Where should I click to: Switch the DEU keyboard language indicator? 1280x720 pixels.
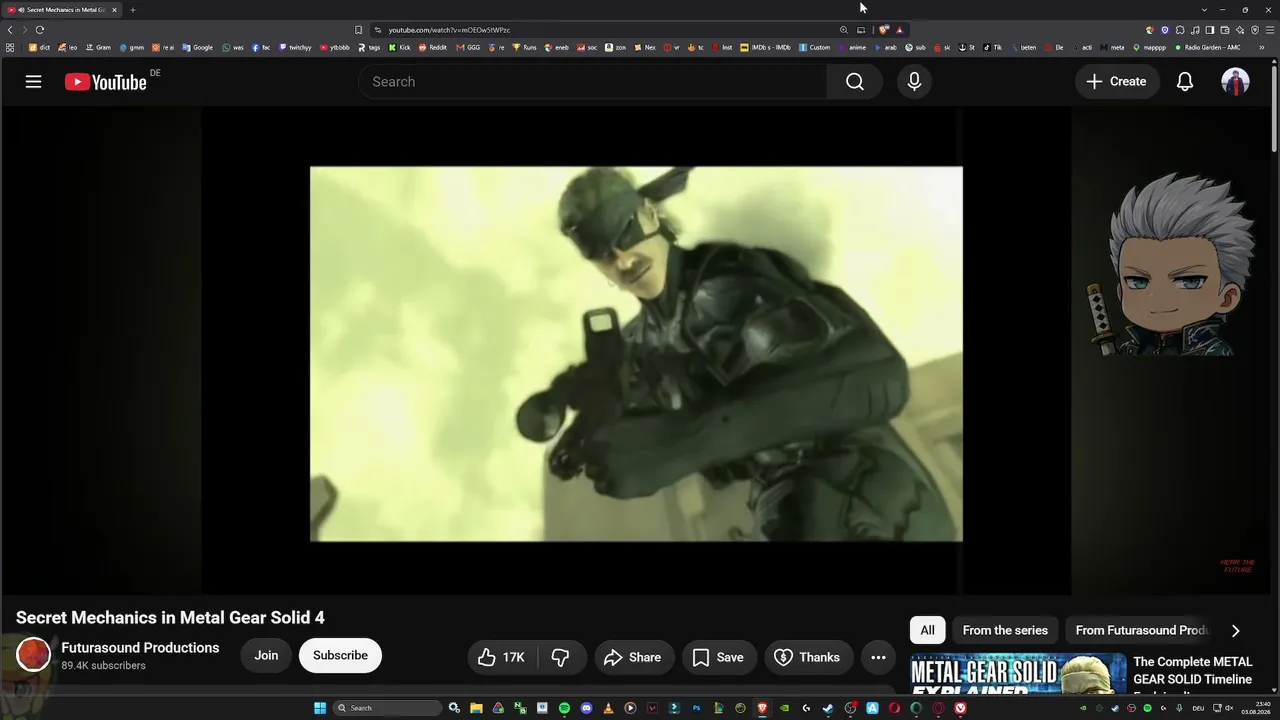coord(1198,708)
